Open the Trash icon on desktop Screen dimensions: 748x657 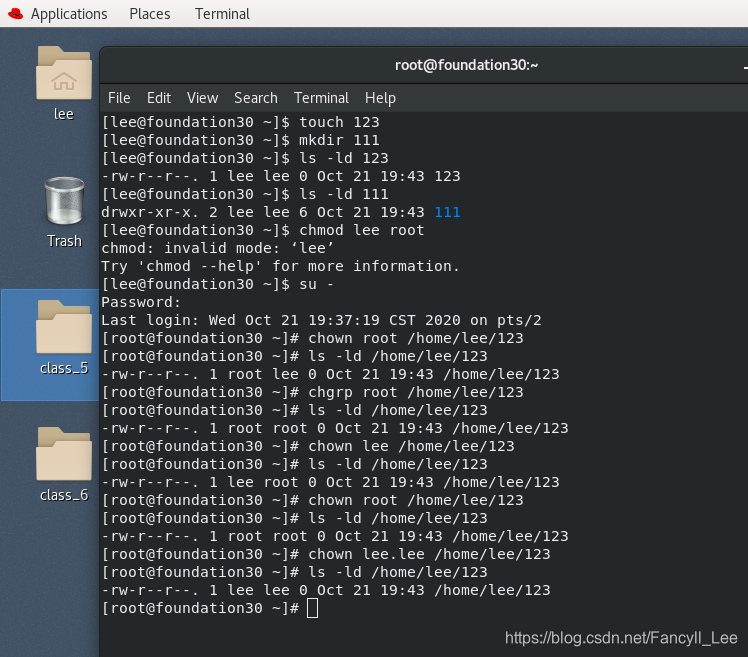pos(64,201)
